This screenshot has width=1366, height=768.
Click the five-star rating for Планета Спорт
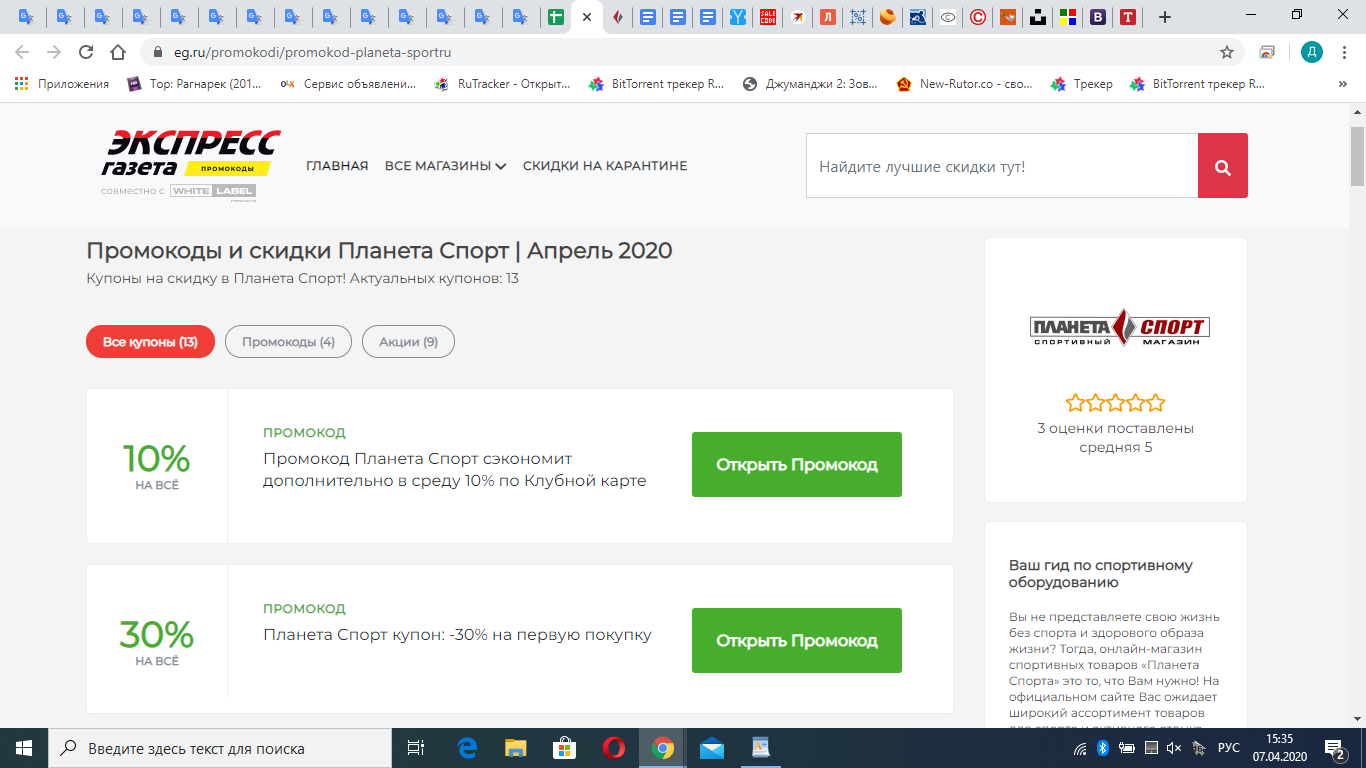tap(1115, 403)
